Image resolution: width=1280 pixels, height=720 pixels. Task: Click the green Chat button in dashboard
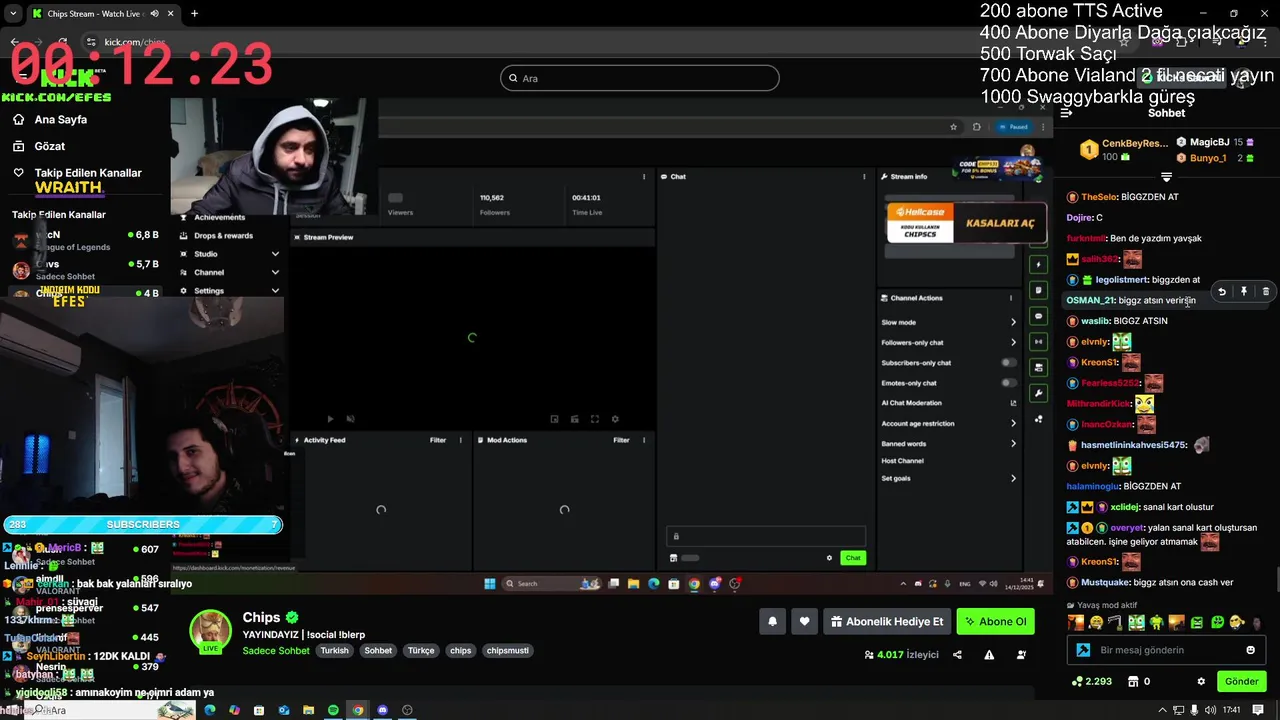tap(852, 558)
